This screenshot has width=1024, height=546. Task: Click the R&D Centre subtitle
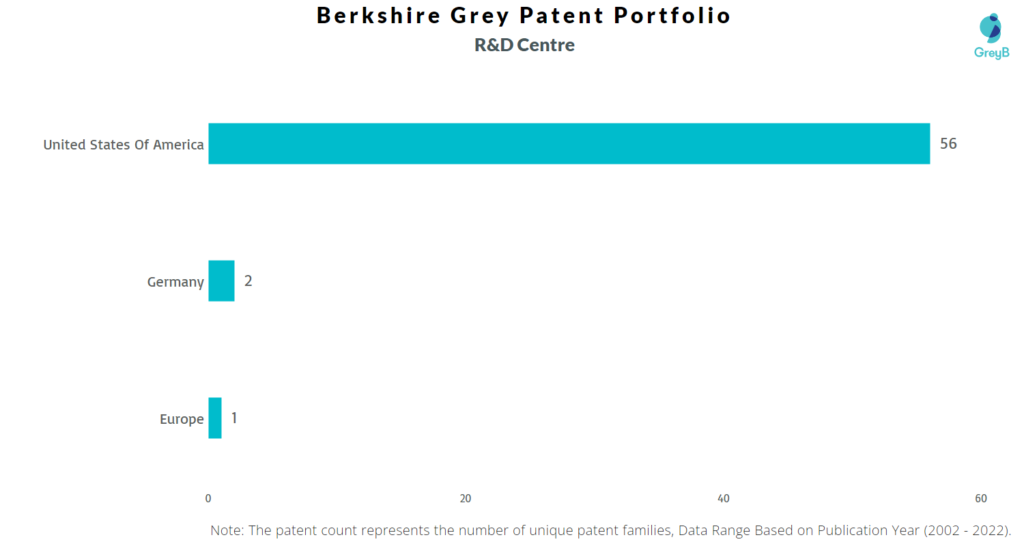524,45
